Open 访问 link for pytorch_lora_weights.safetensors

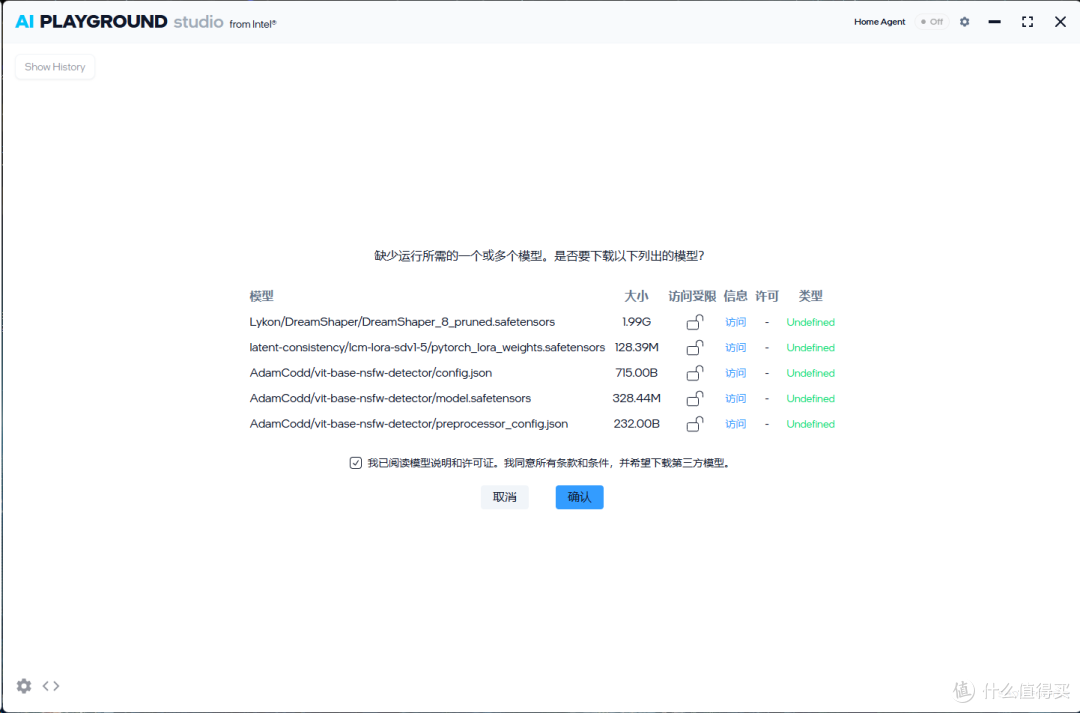pyautogui.click(x=736, y=347)
